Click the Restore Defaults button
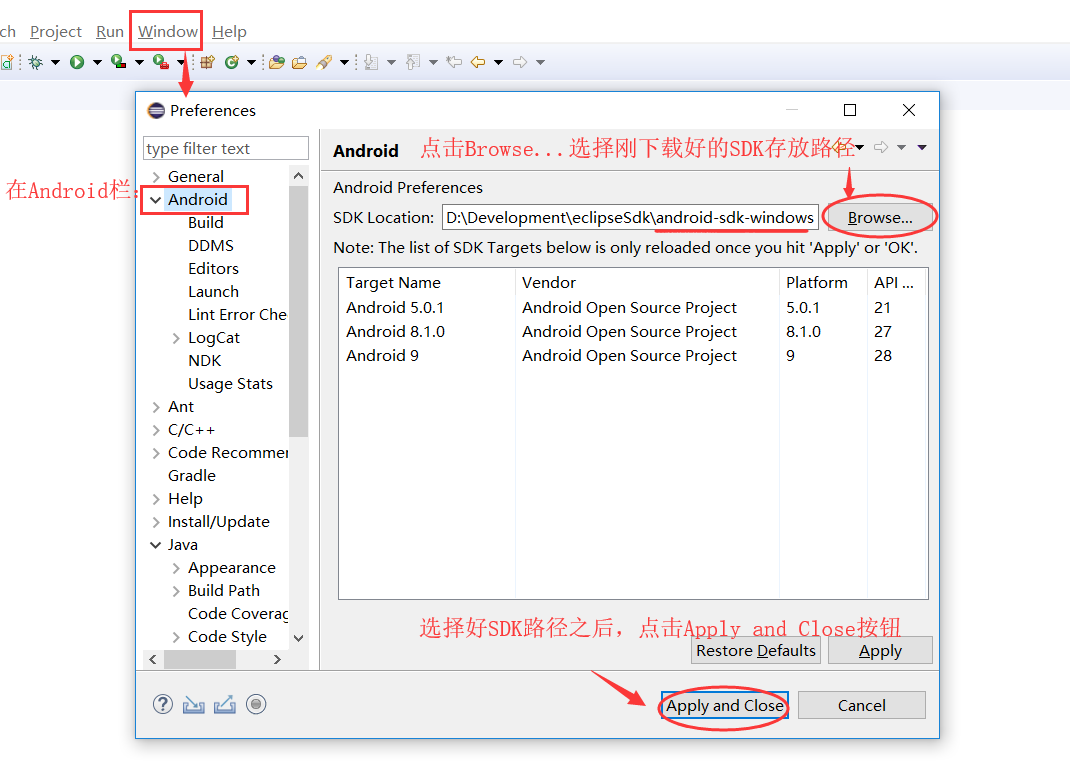1070x762 pixels. click(755, 650)
